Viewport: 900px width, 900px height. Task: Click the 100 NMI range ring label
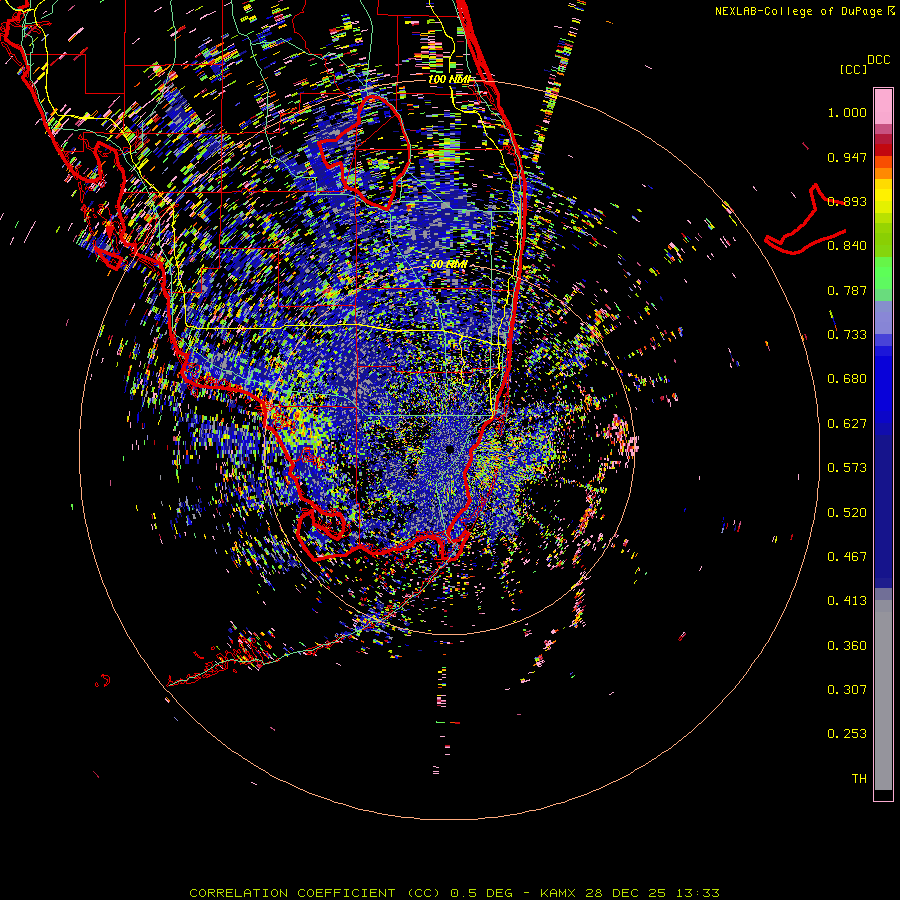pyautogui.click(x=449, y=79)
